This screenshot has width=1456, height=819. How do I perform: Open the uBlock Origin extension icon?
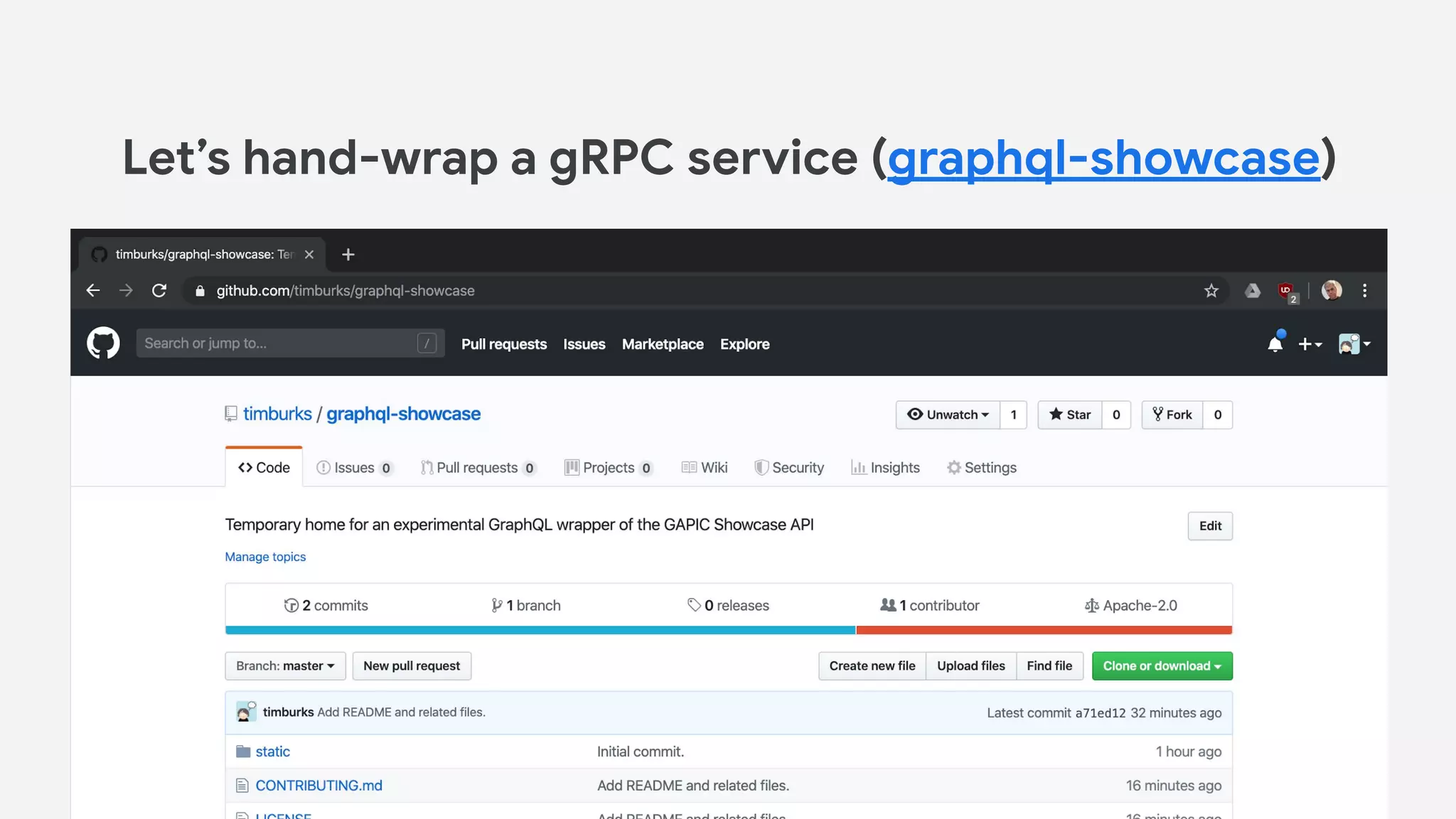pos(1287,291)
